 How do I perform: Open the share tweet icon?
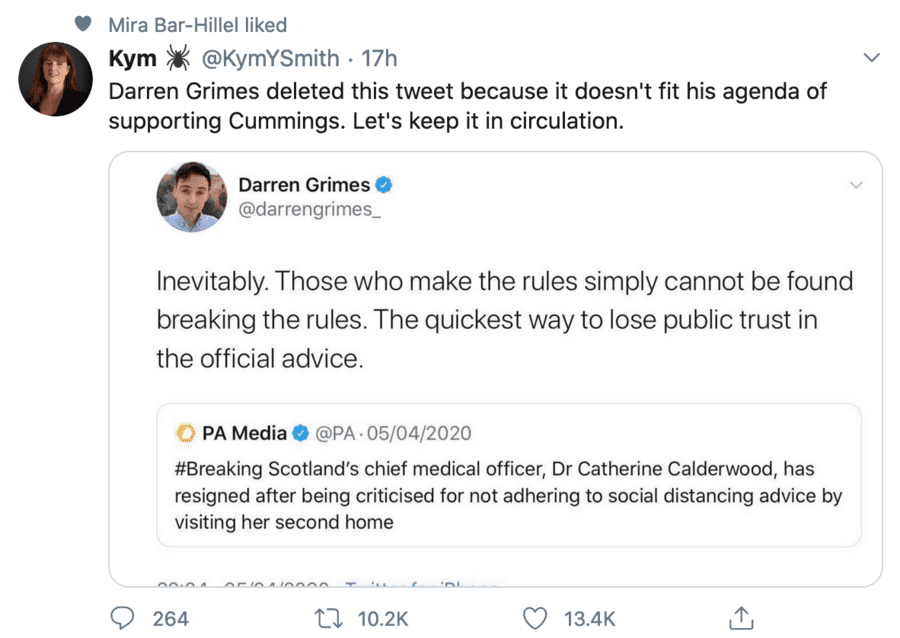(741, 619)
